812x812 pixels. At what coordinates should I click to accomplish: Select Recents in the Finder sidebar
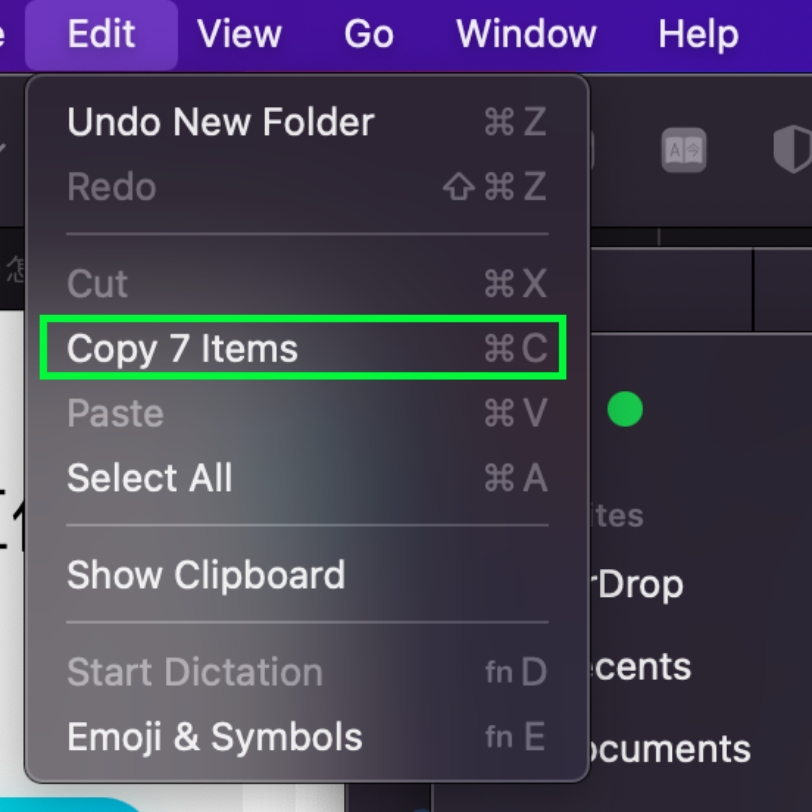[640, 666]
